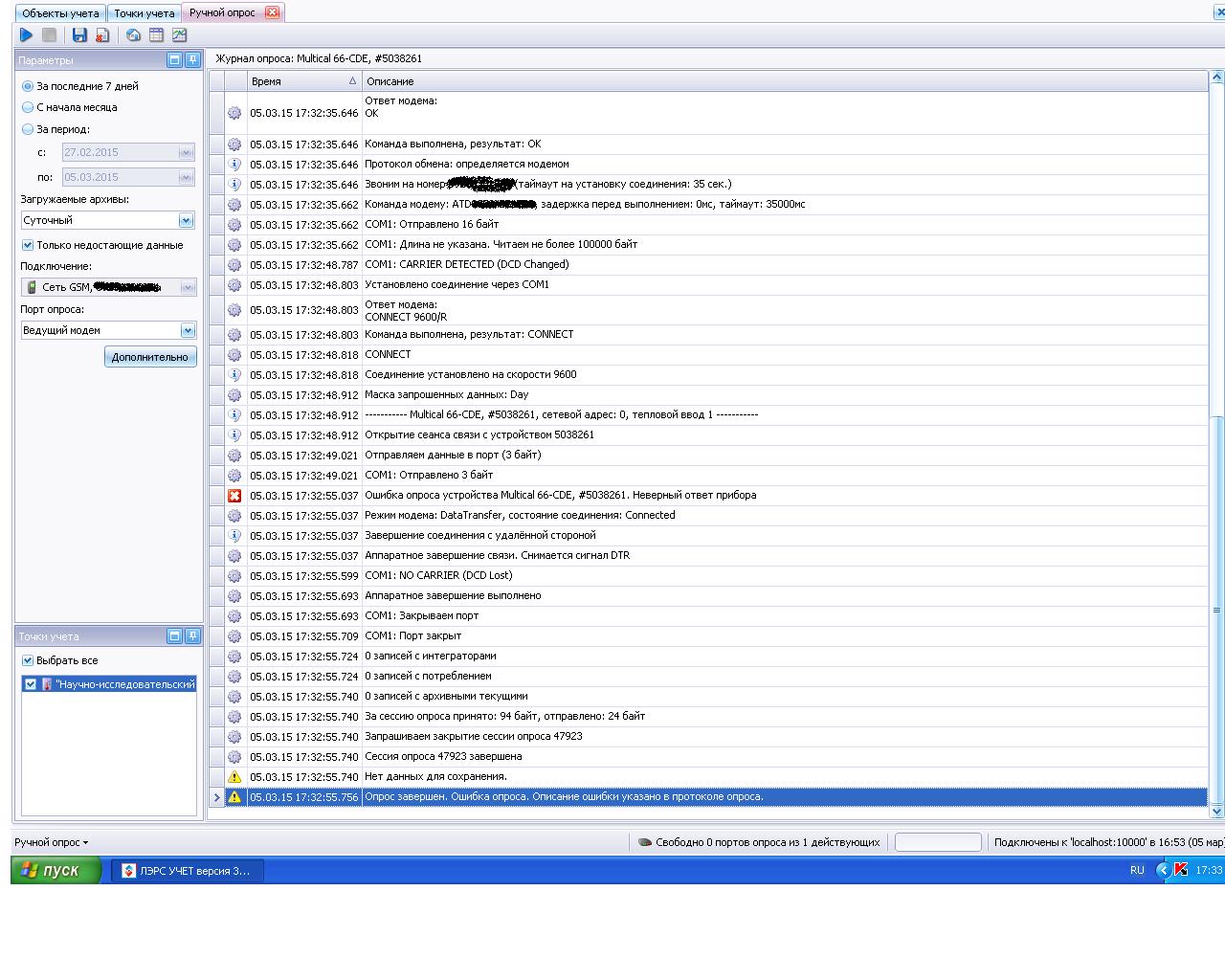Click warning icon on Опрос завершен row
This screenshot has width=1225, height=980.
[234, 796]
